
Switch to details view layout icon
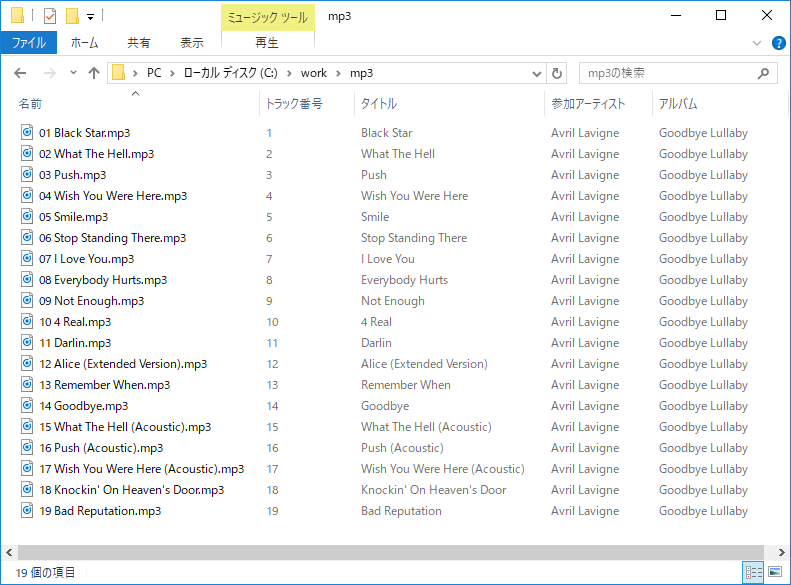tap(754, 572)
